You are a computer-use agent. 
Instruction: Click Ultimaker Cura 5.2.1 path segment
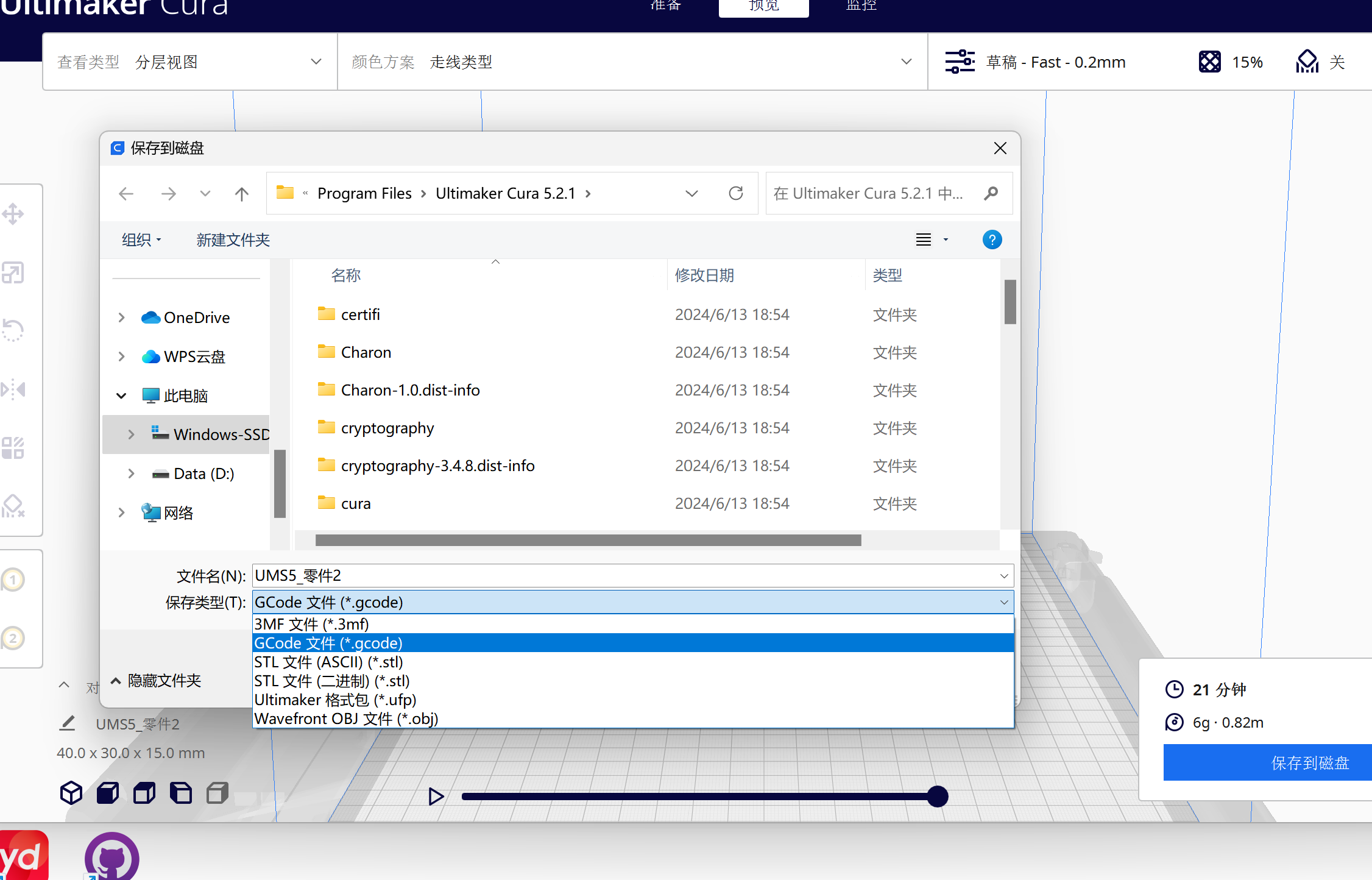click(506, 193)
